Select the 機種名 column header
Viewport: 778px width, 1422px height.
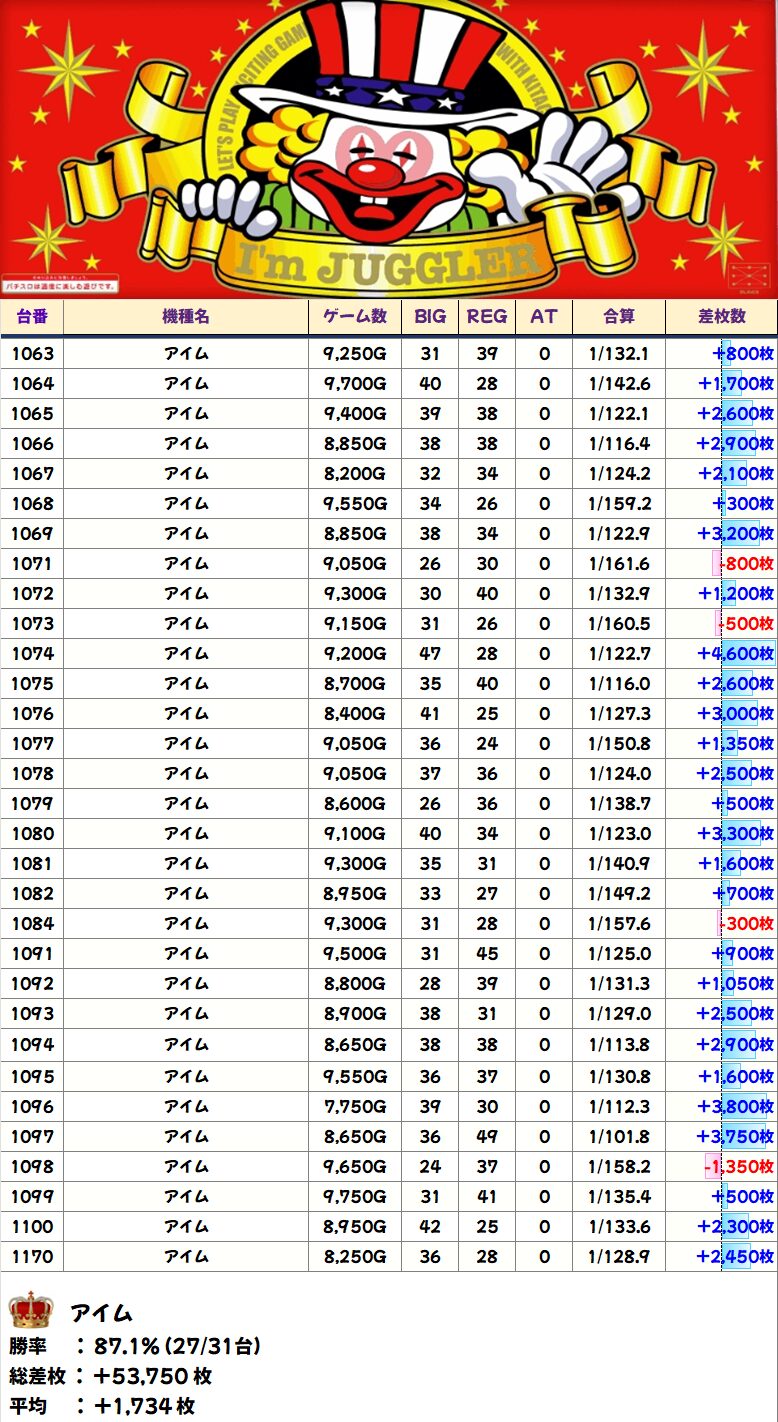pyautogui.click(x=186, y=317)
